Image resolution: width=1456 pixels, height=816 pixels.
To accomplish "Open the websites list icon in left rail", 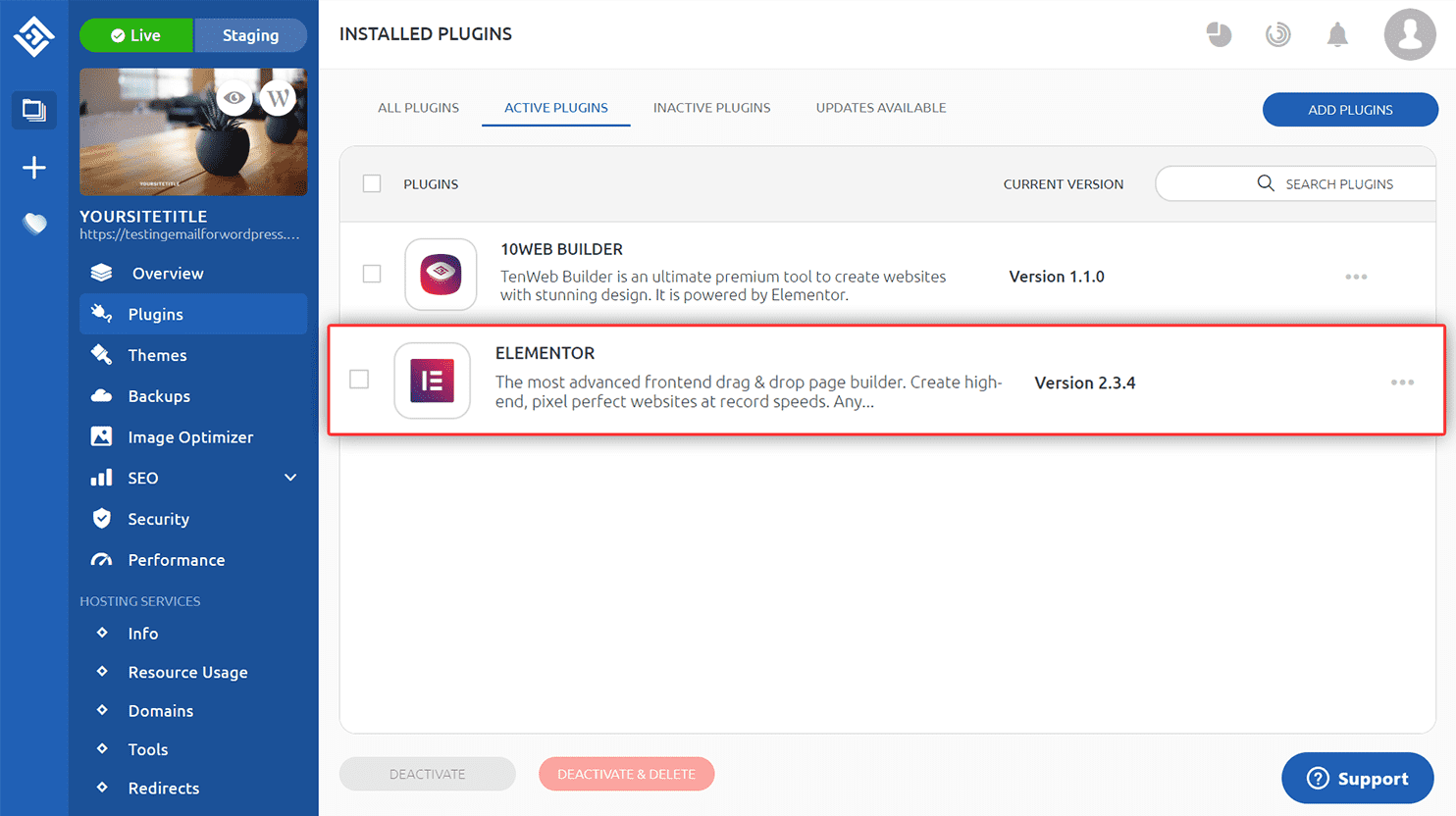I will pos(34,110).
